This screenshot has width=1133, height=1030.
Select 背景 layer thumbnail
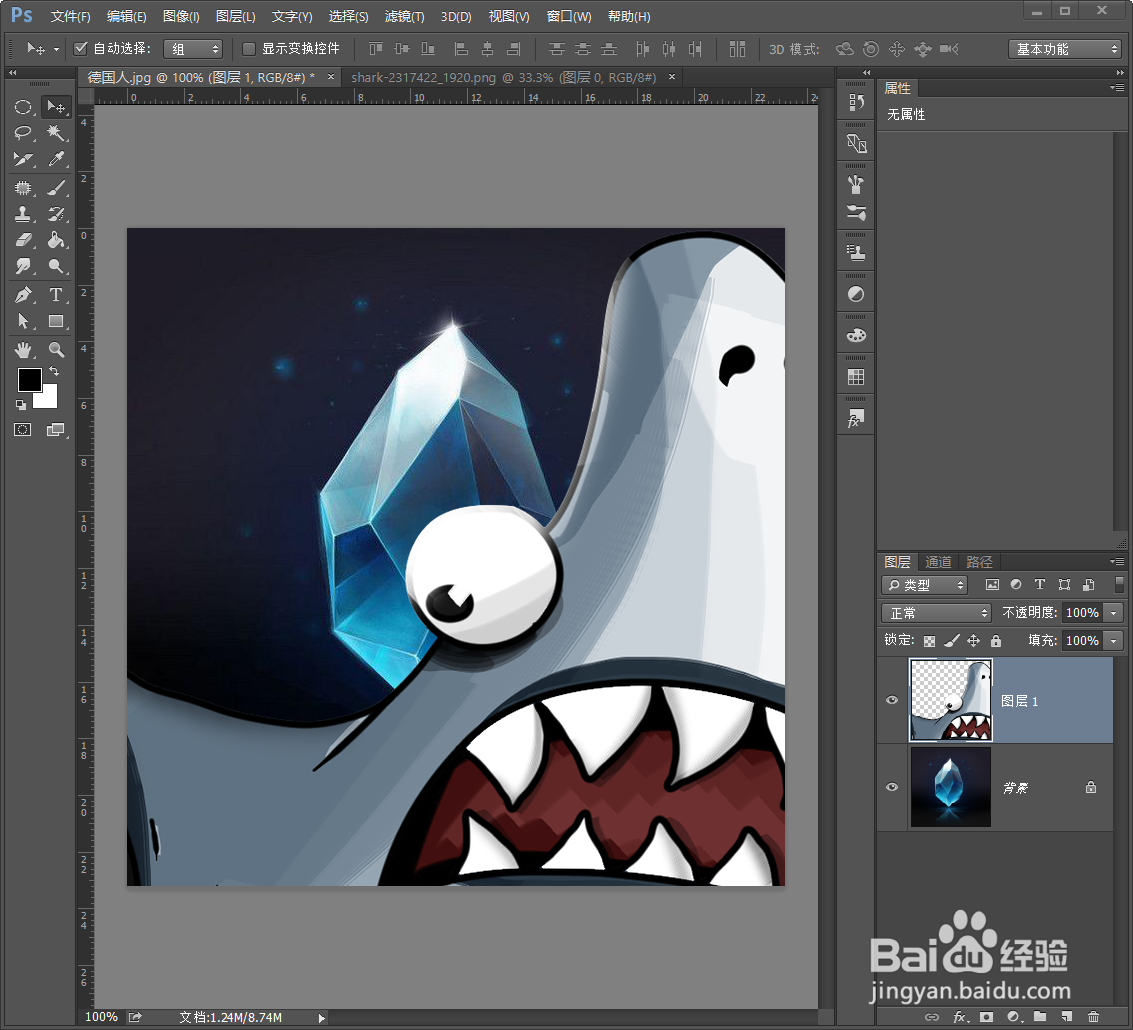(951, 786)
